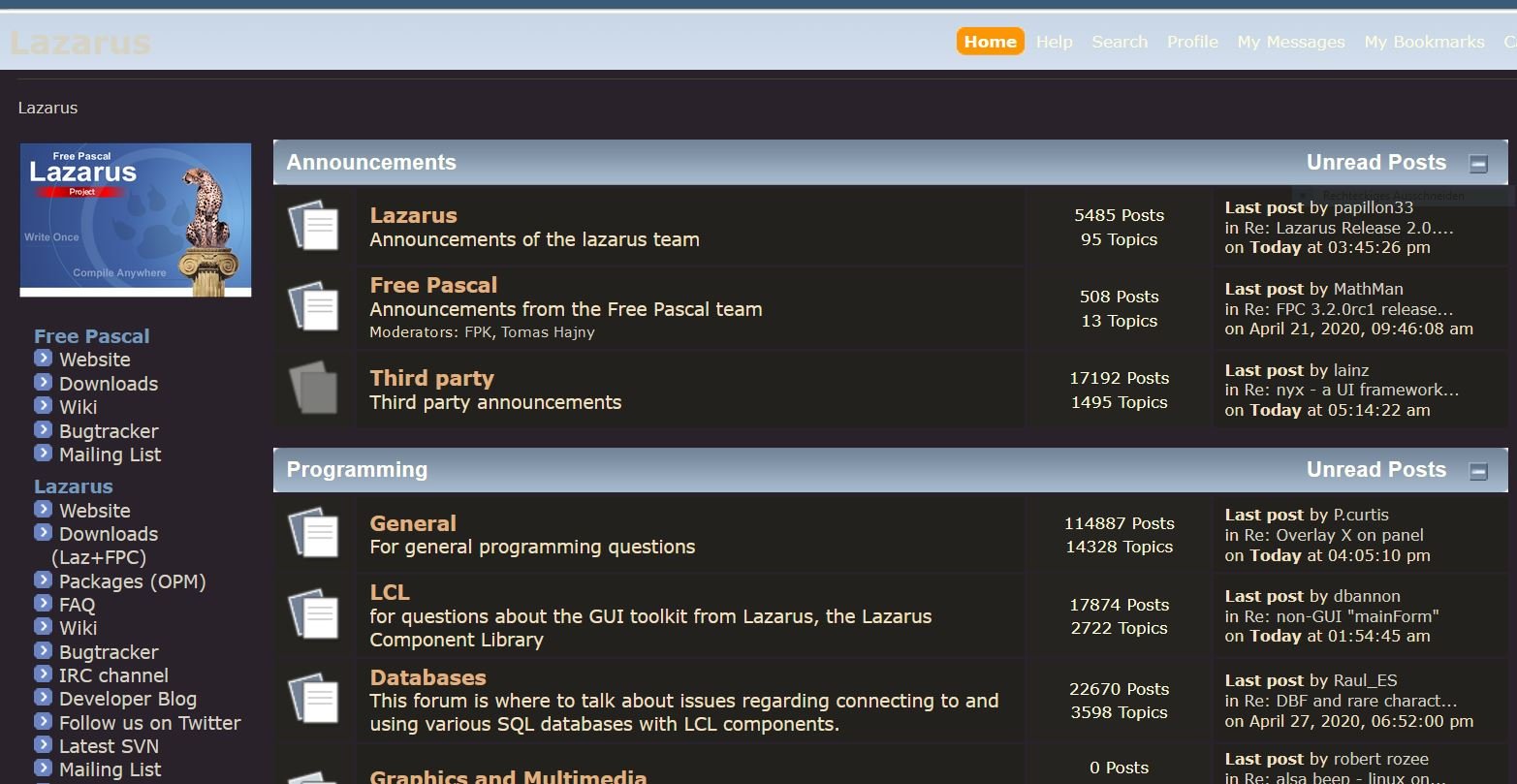This screenshot has height=784, width=1517.
Task: Open My Messages
Action: [1291, 42]
